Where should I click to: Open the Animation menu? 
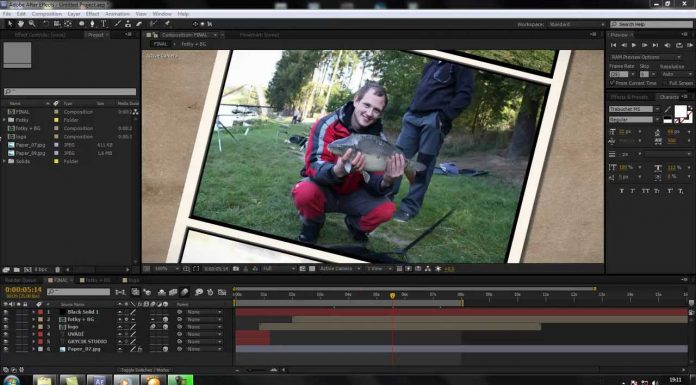pos(117,14)
